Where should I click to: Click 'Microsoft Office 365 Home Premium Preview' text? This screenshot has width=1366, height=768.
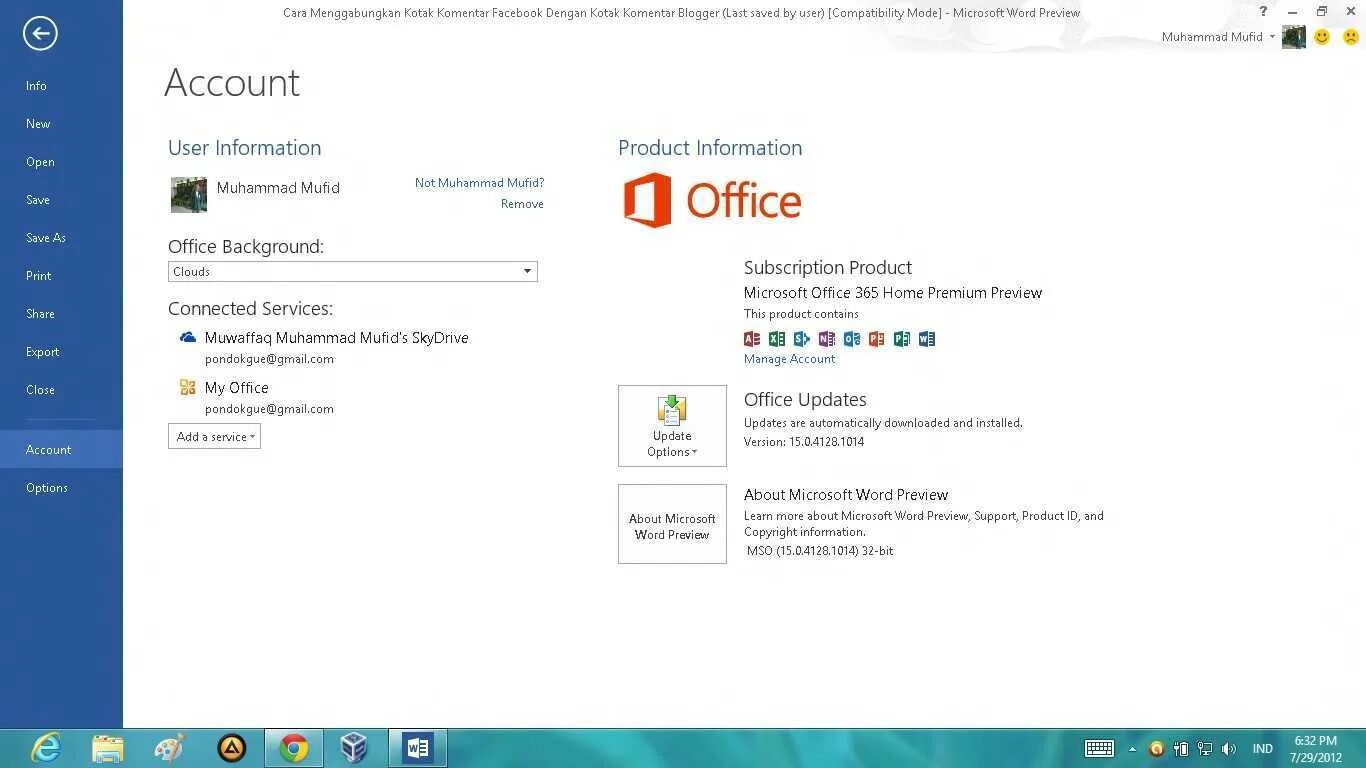click(x=893, y=293)
